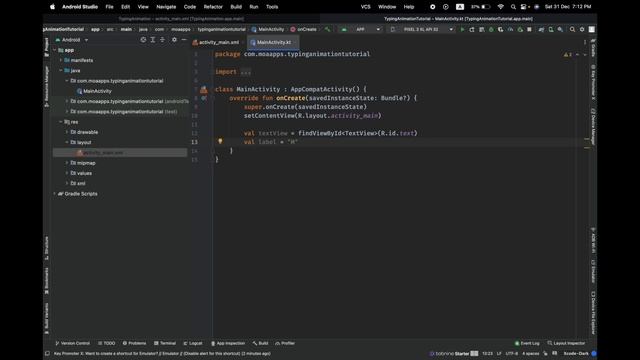
Task: Expand the manifests folder
Action: pos(61,60)
